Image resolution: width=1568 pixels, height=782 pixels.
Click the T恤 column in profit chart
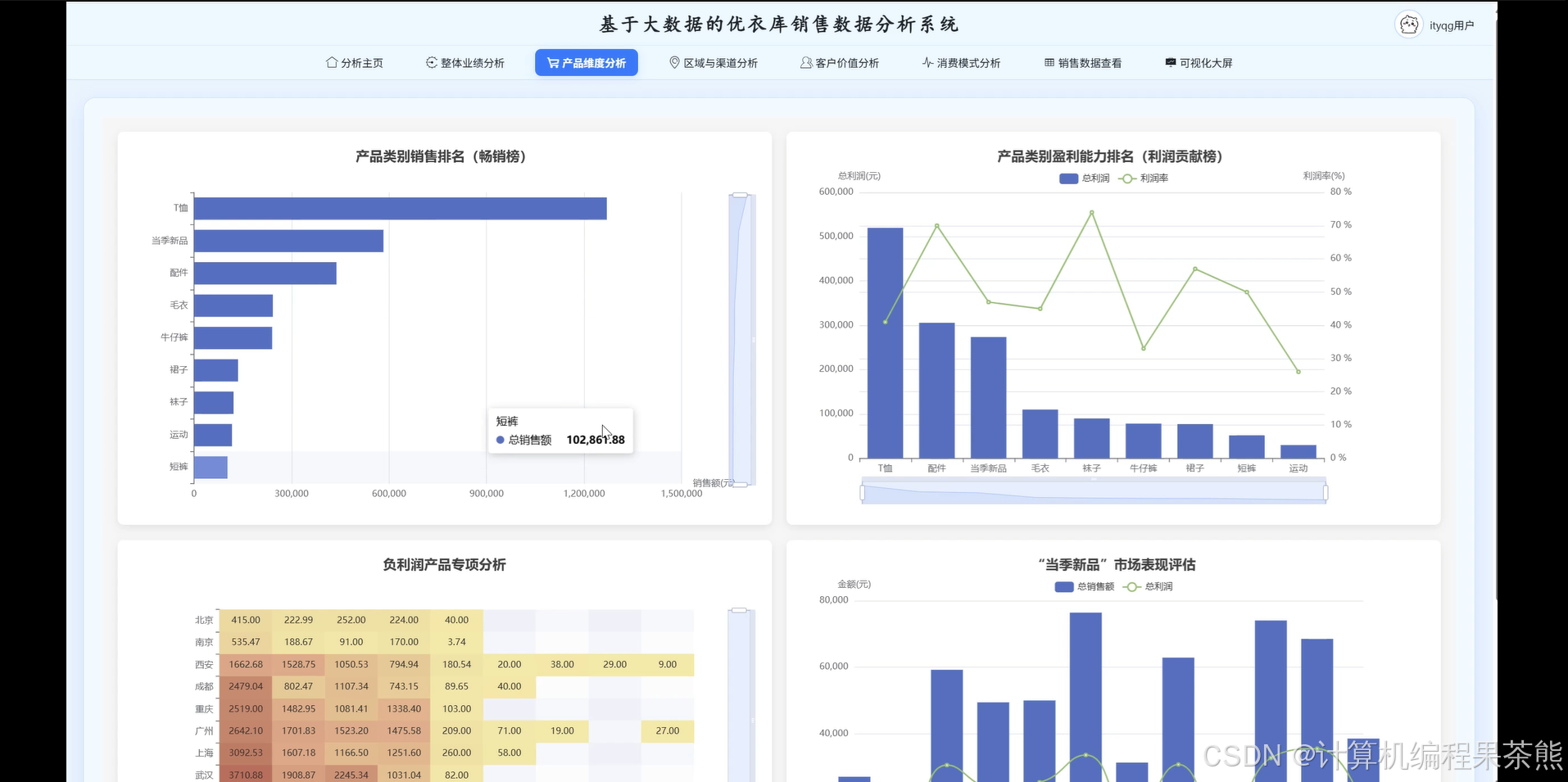(x=886, y=343)
